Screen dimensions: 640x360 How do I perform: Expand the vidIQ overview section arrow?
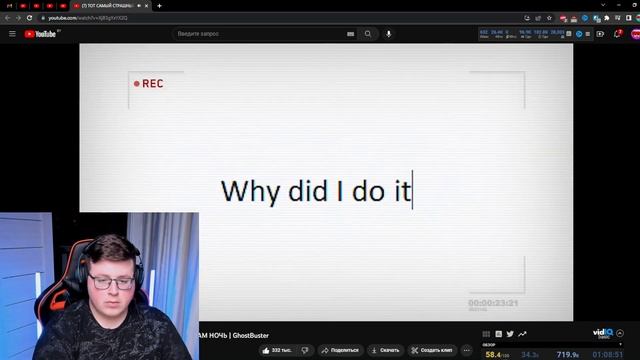pyautogui.click(x=620, y=344)
